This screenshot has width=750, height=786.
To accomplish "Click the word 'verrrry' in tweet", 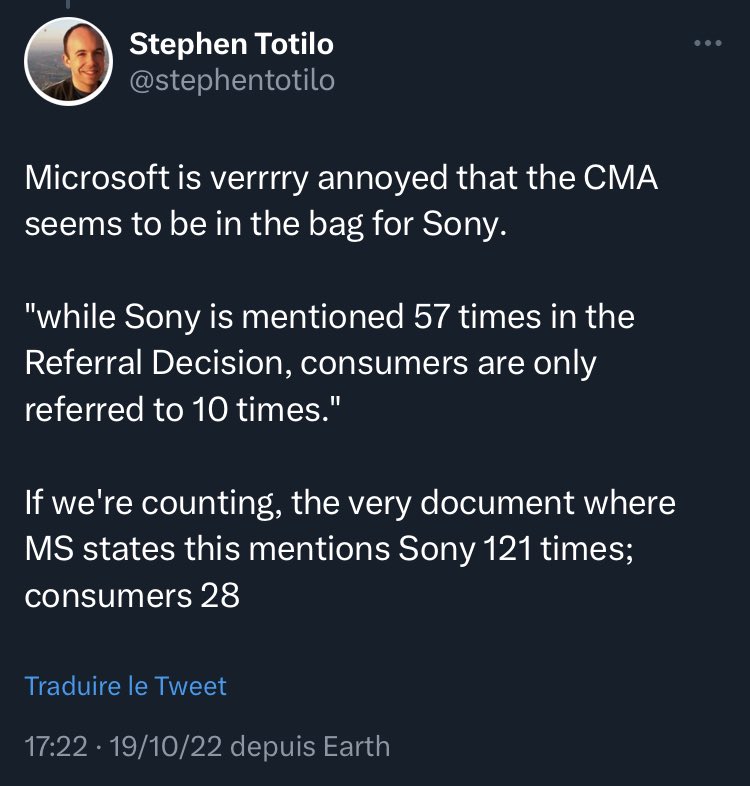I will tap(259, 178).
